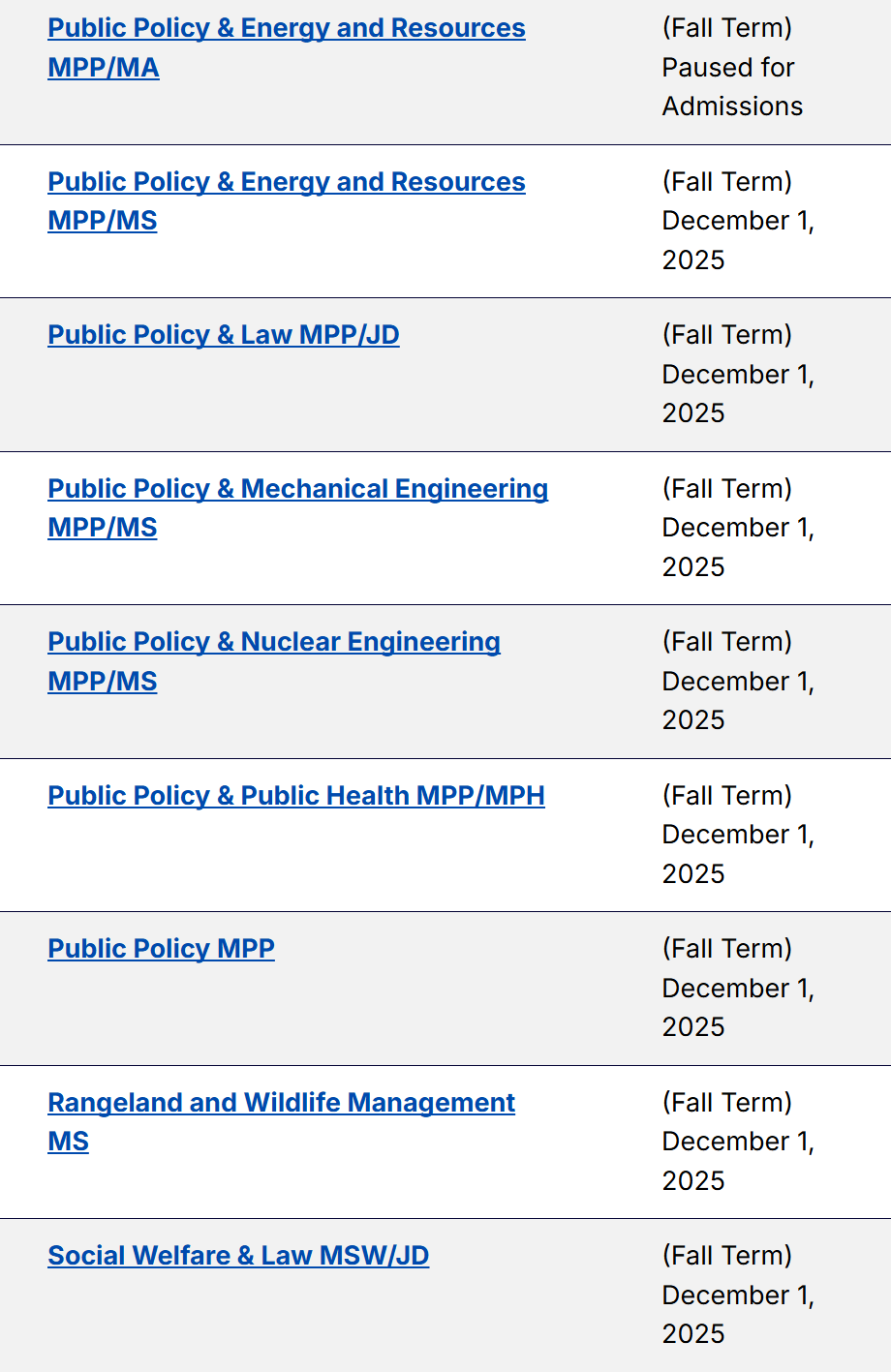Image resolution: width=891 pixels, height=1372 pixels.
Task: Follow the Social Welfare & Law MSW/JD link
Action: click(237, 1256)
